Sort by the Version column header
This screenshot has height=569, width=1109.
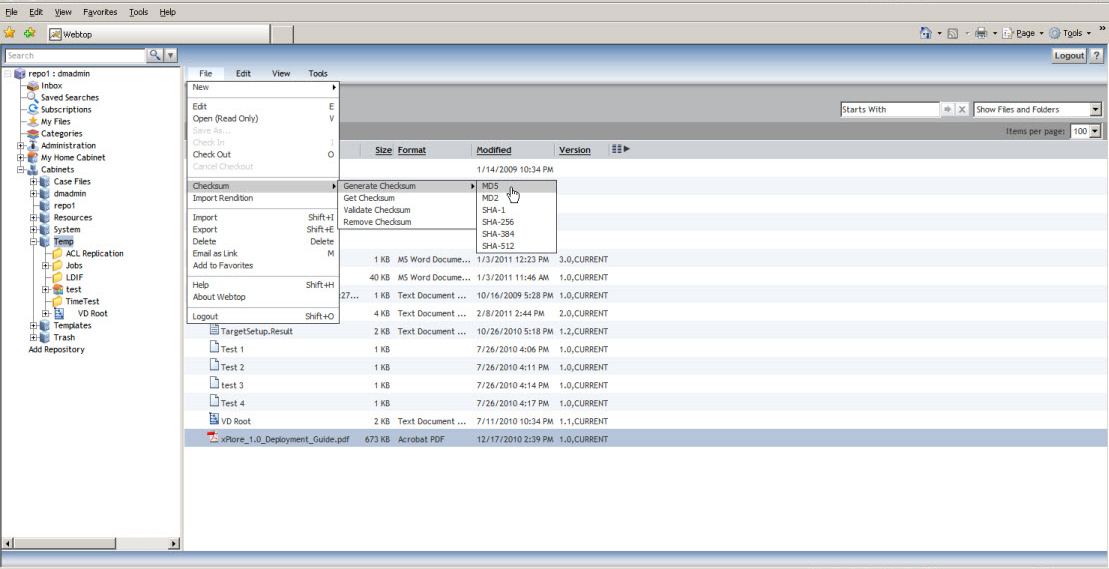574,150
